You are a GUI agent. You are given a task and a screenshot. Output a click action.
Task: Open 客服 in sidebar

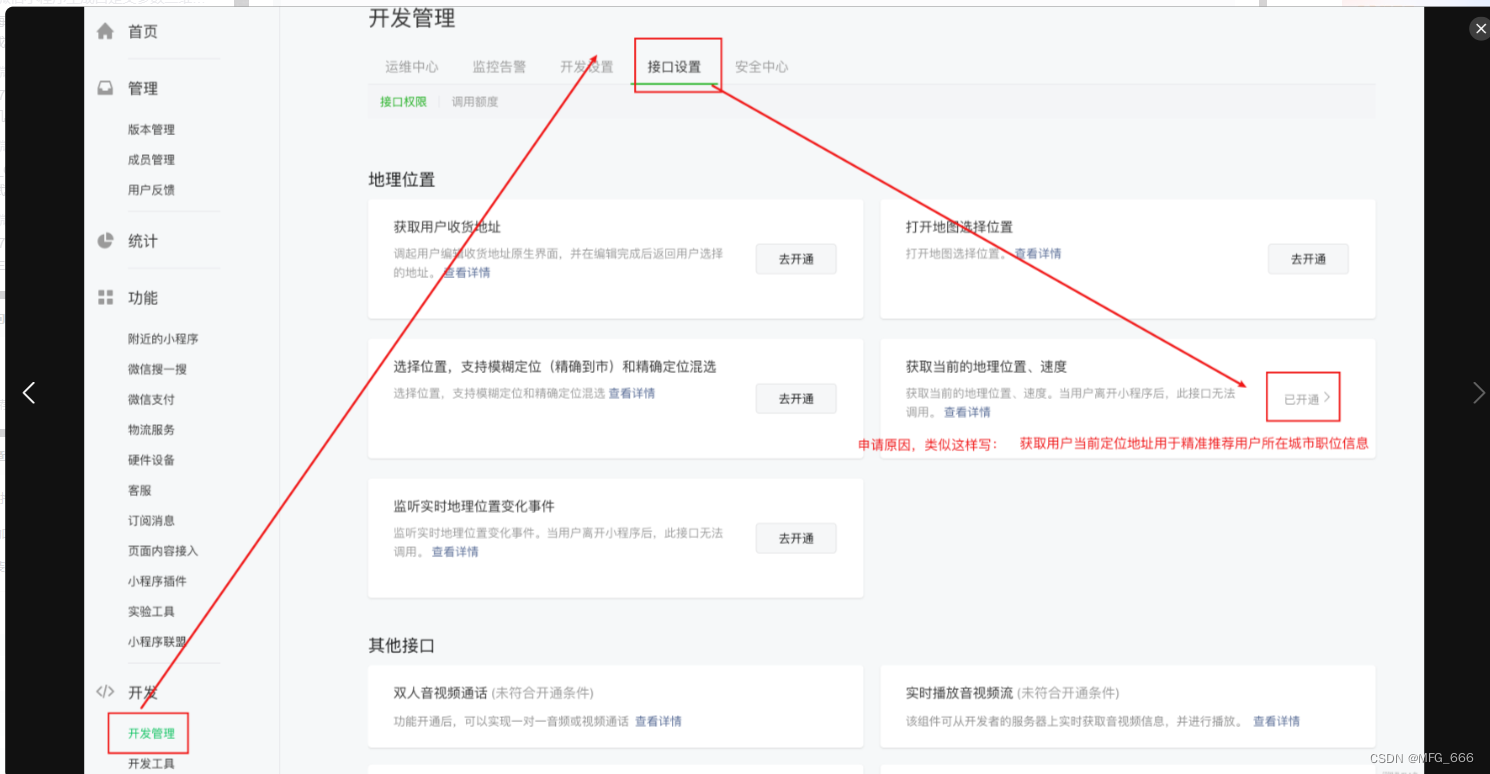click(139, 491)
